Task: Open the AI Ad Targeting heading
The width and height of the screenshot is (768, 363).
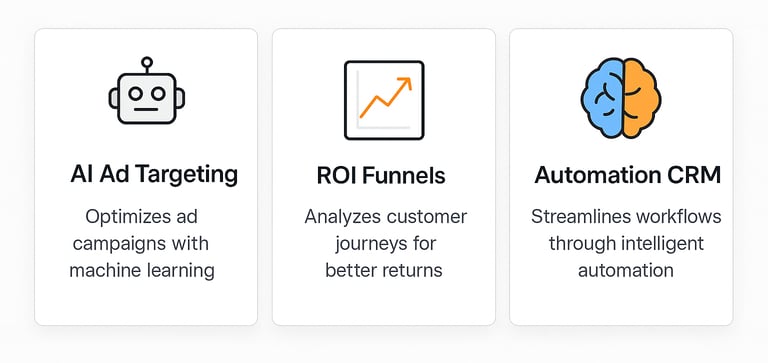Action: pyautogui.click(x=154, y=174)
